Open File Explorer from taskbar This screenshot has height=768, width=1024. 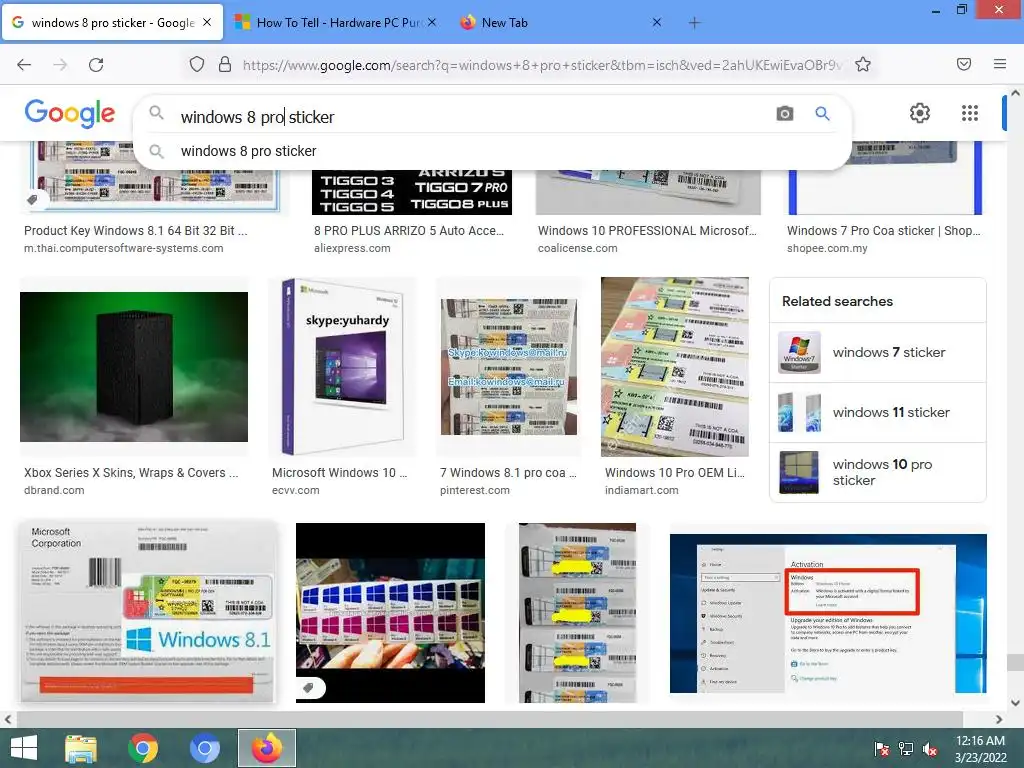pos(81,748)
